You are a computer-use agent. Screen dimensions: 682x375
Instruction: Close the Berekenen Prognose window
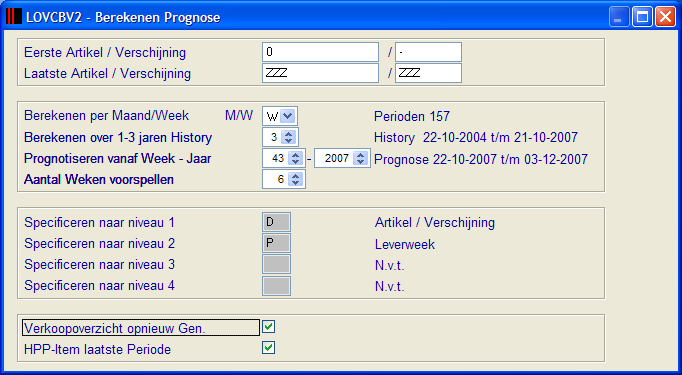click(665, 17)
